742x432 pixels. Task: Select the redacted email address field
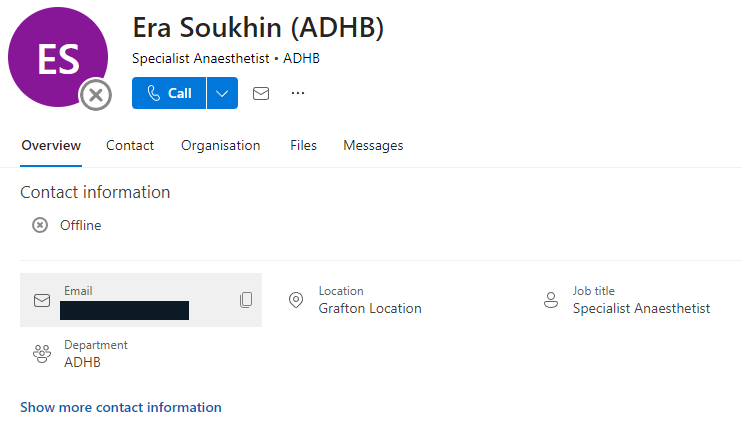click(x=125, y=309)
